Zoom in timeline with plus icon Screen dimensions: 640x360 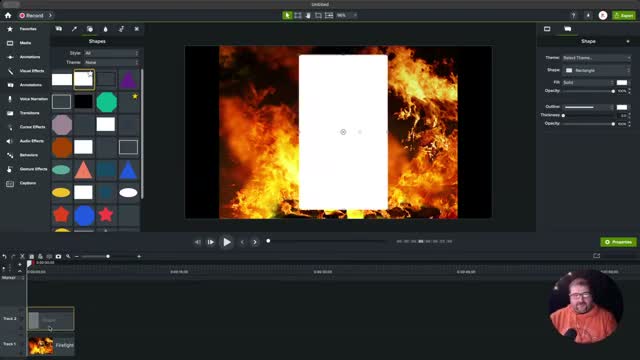139,256
